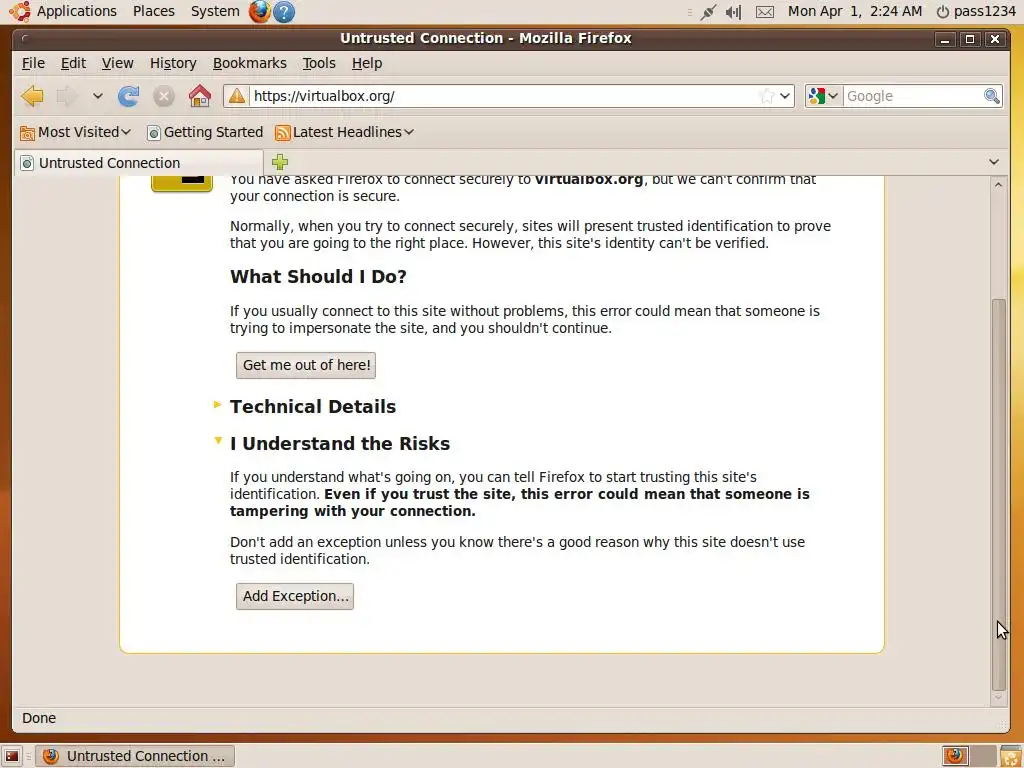Click the workspace switcher with the Firefox icon
This screenshot has height=768, width=1024.
point(955,756)
